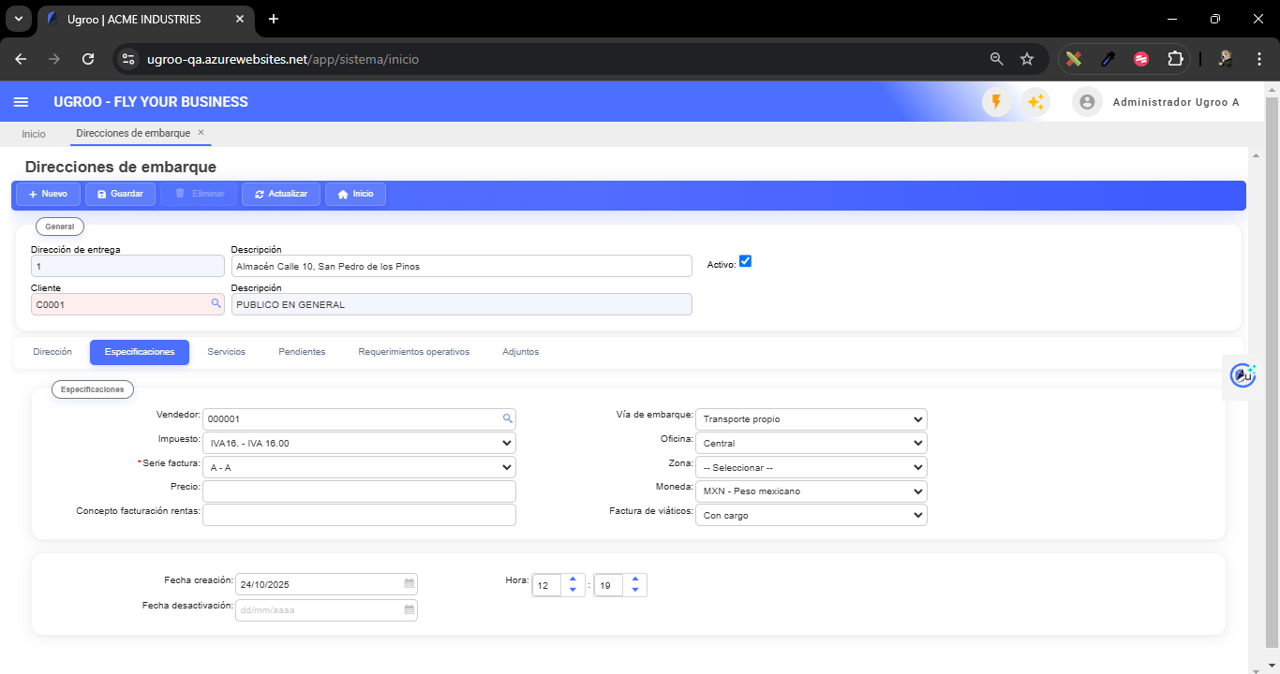
Task: Click the sparkle AI assistant icon
Action: 1035,102
